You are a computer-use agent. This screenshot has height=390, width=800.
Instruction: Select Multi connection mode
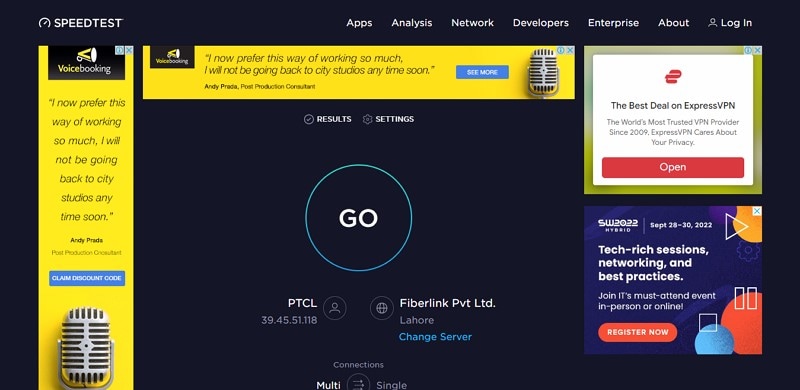[x=329, y=385]
